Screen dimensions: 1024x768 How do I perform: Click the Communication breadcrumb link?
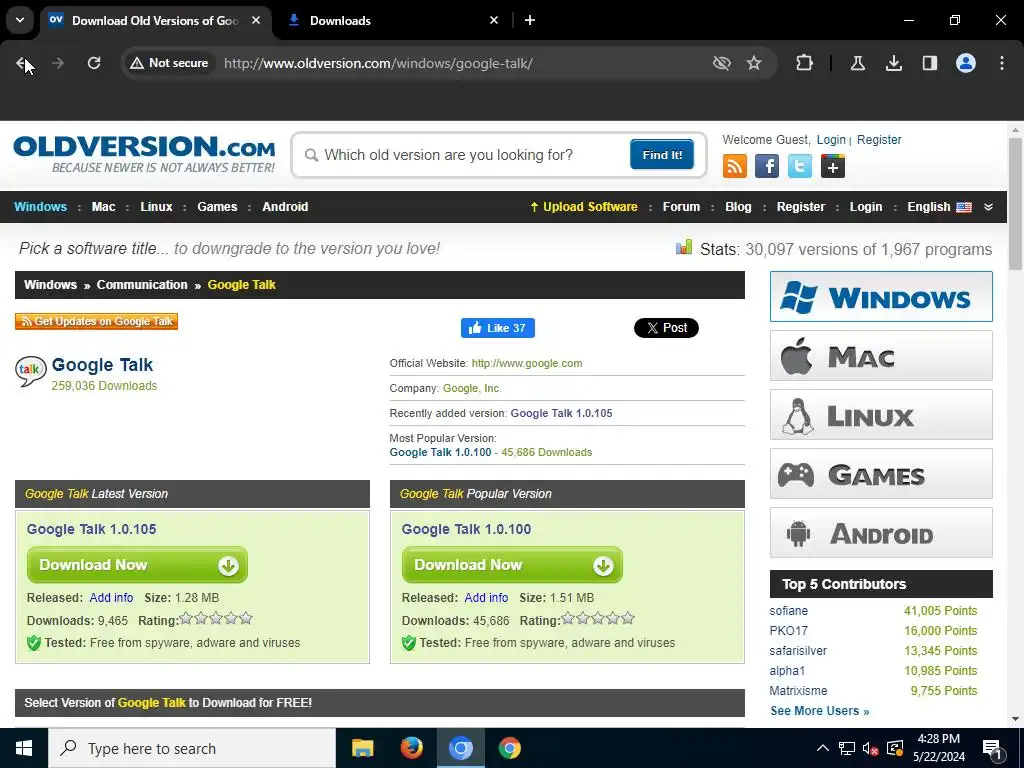142,285
